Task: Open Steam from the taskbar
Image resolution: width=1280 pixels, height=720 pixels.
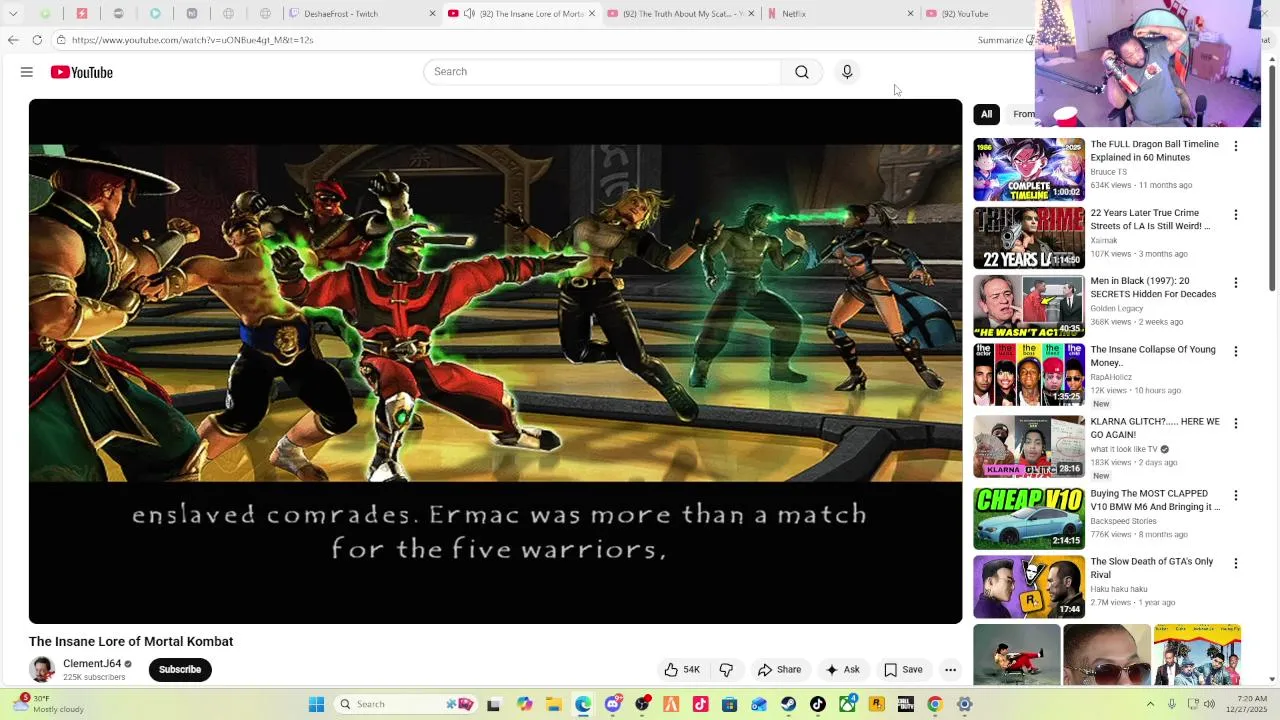Action: tap(788, 704)
